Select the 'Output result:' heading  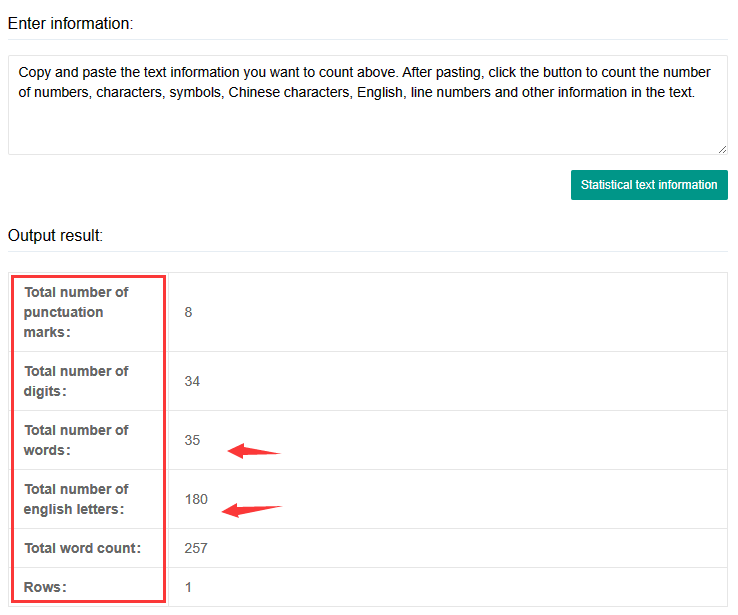pyautogui.click(x=55, y=235)
